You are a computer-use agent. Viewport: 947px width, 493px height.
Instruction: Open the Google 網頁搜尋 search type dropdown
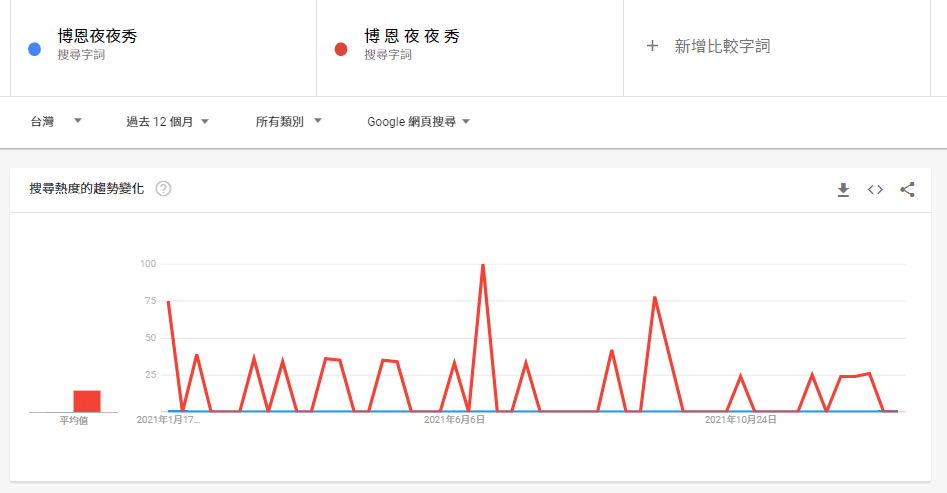coord(418,121)
